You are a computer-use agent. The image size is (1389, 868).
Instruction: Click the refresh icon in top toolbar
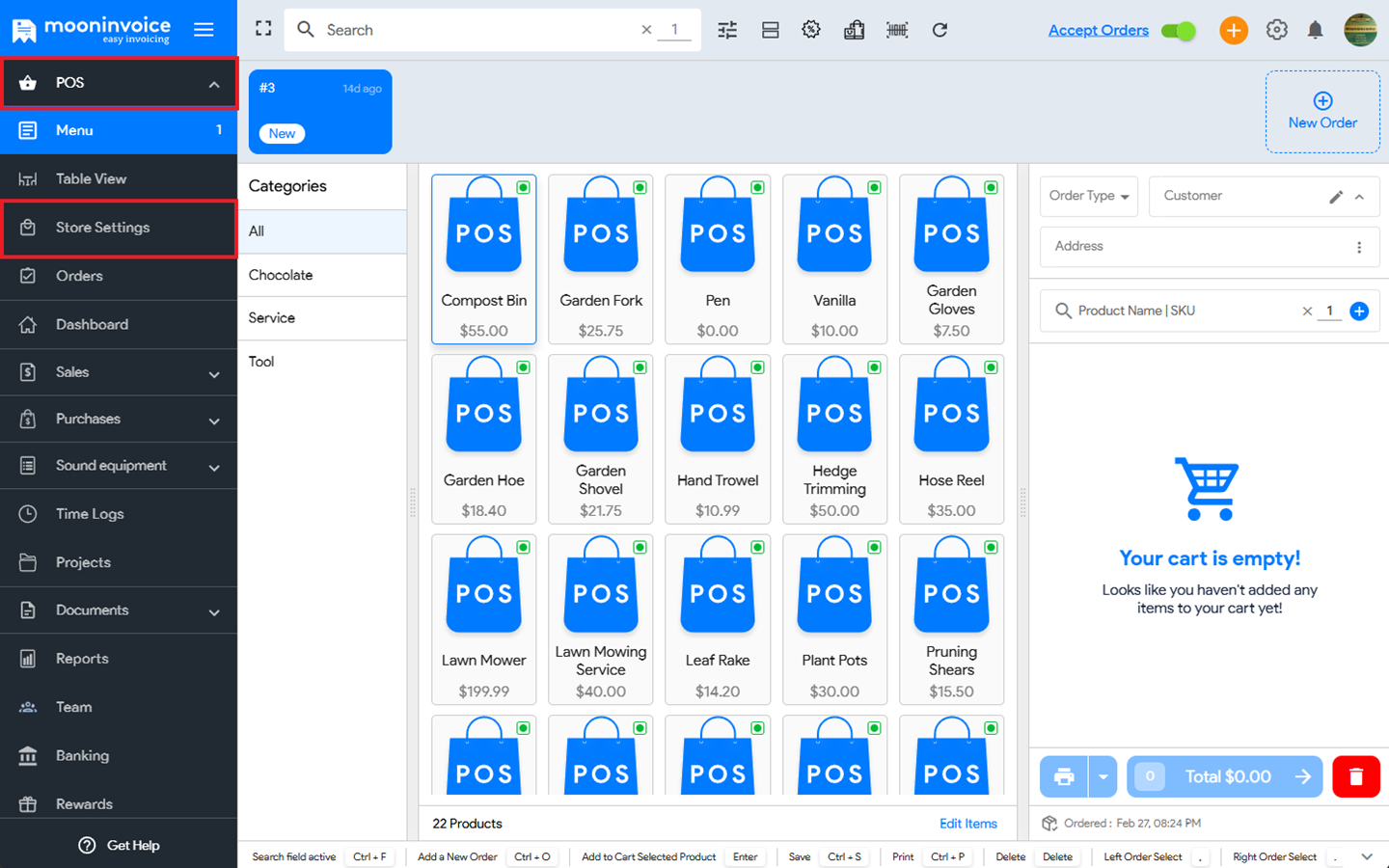pos(940,30)
